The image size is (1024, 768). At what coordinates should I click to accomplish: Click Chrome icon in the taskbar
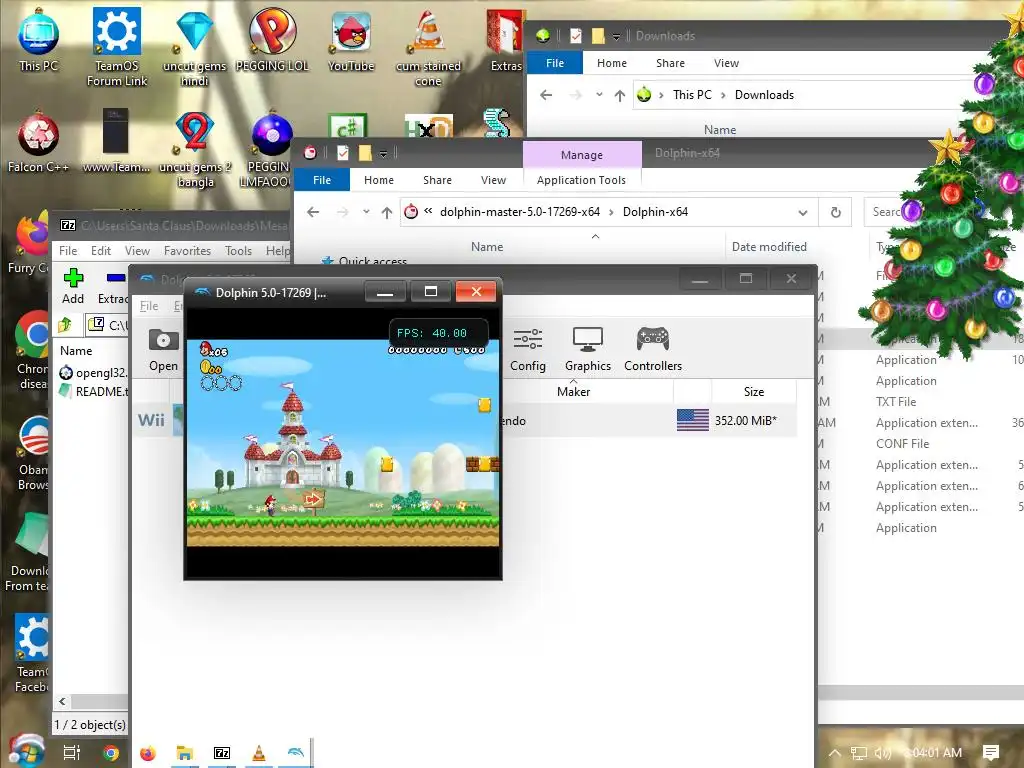111,753
